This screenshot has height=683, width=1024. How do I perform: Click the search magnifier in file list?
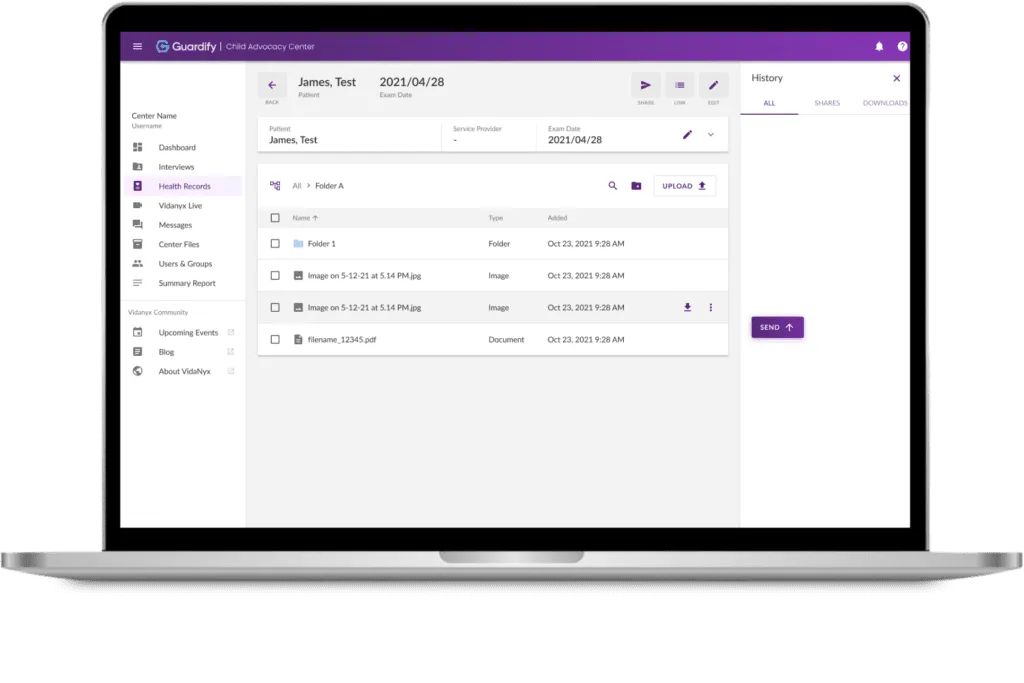point(613,186)
